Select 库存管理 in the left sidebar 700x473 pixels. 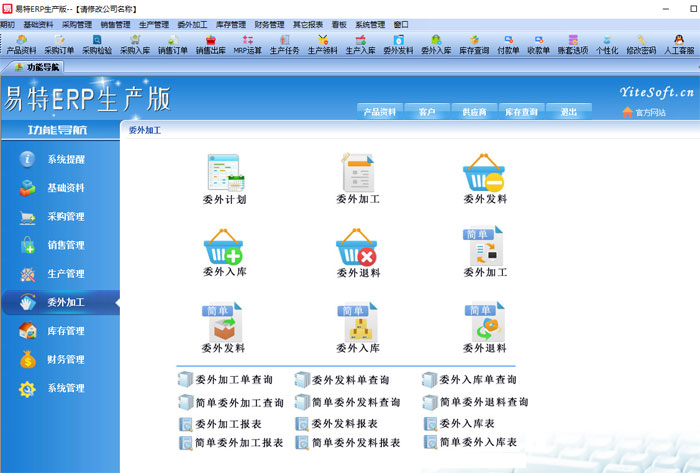[65, 331]
